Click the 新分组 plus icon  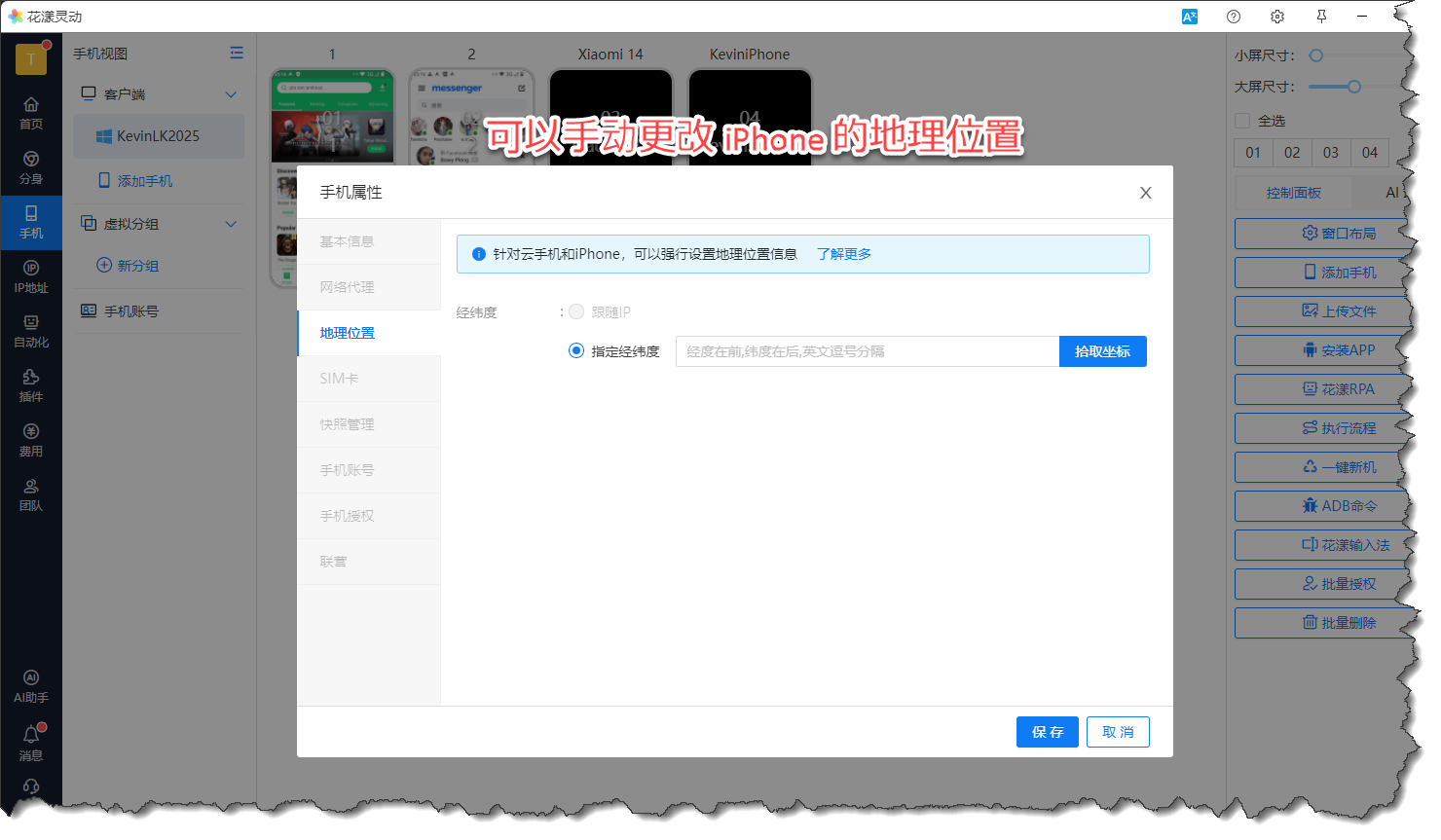click(104, 265)
